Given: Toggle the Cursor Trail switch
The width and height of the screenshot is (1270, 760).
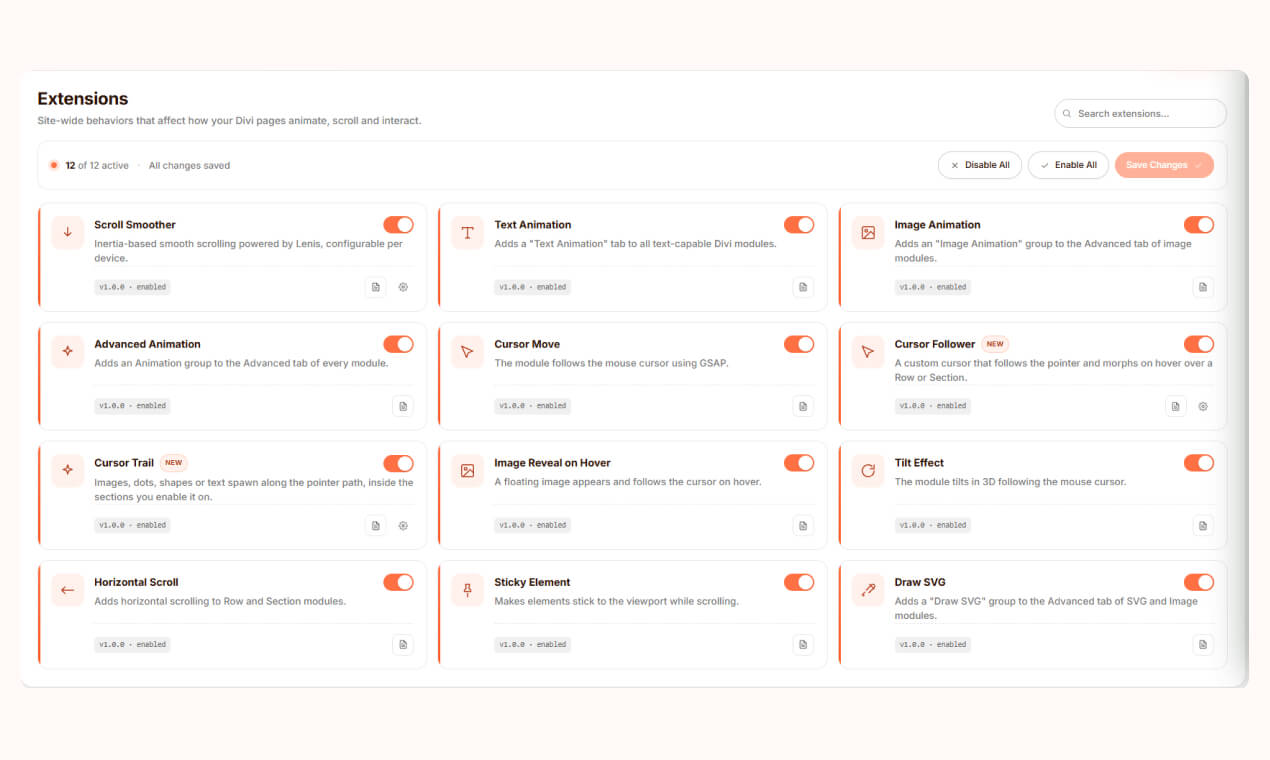Looking at the screenshot, I should (x=398, y=463).
